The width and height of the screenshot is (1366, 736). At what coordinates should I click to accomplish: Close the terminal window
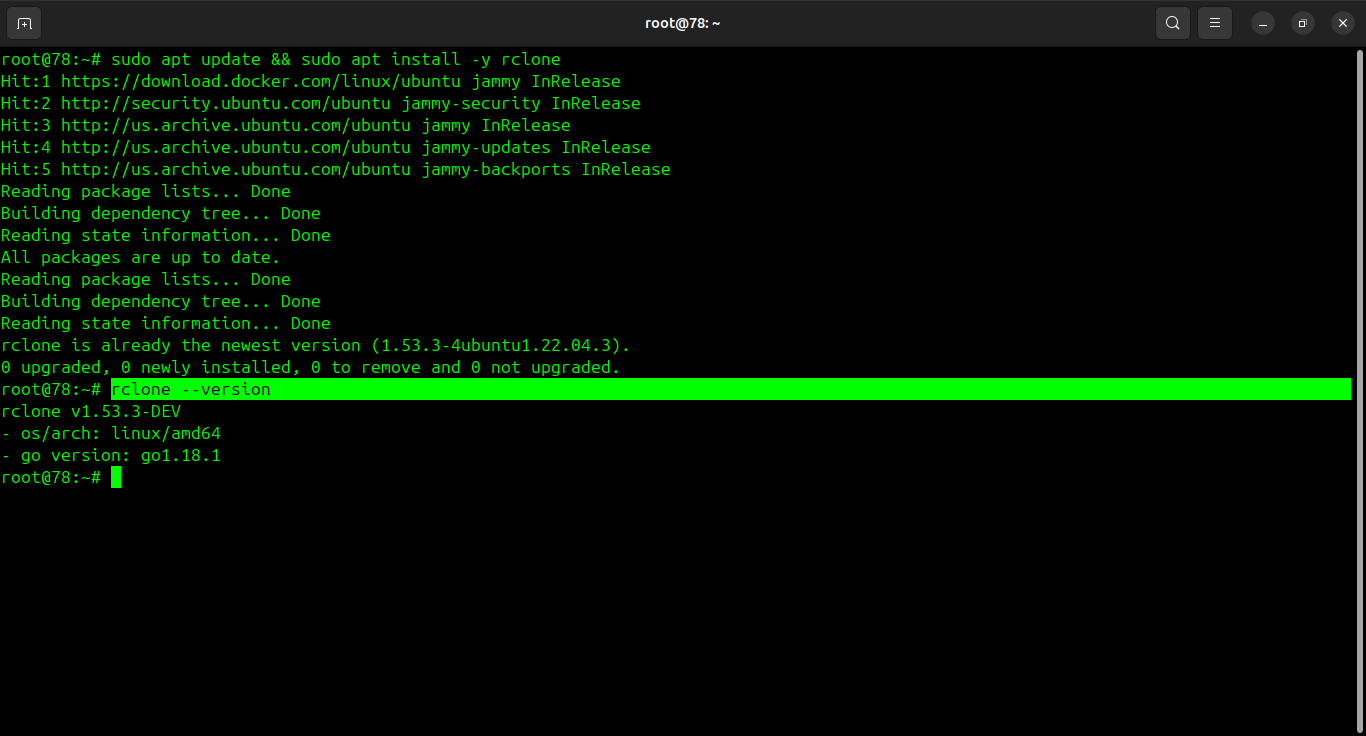pos(1342,23)
